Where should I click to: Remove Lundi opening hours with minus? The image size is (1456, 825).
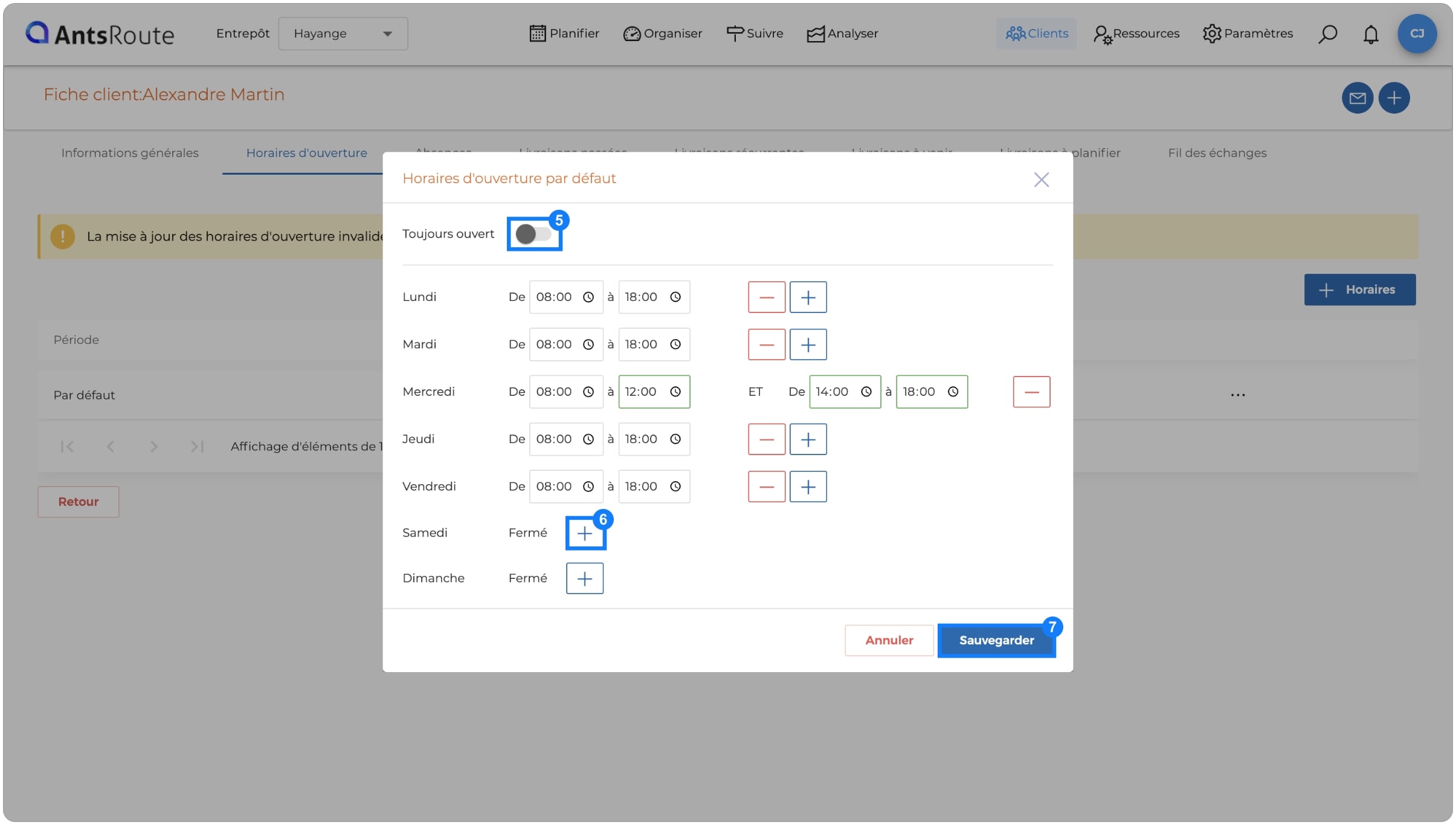point(767,297)
